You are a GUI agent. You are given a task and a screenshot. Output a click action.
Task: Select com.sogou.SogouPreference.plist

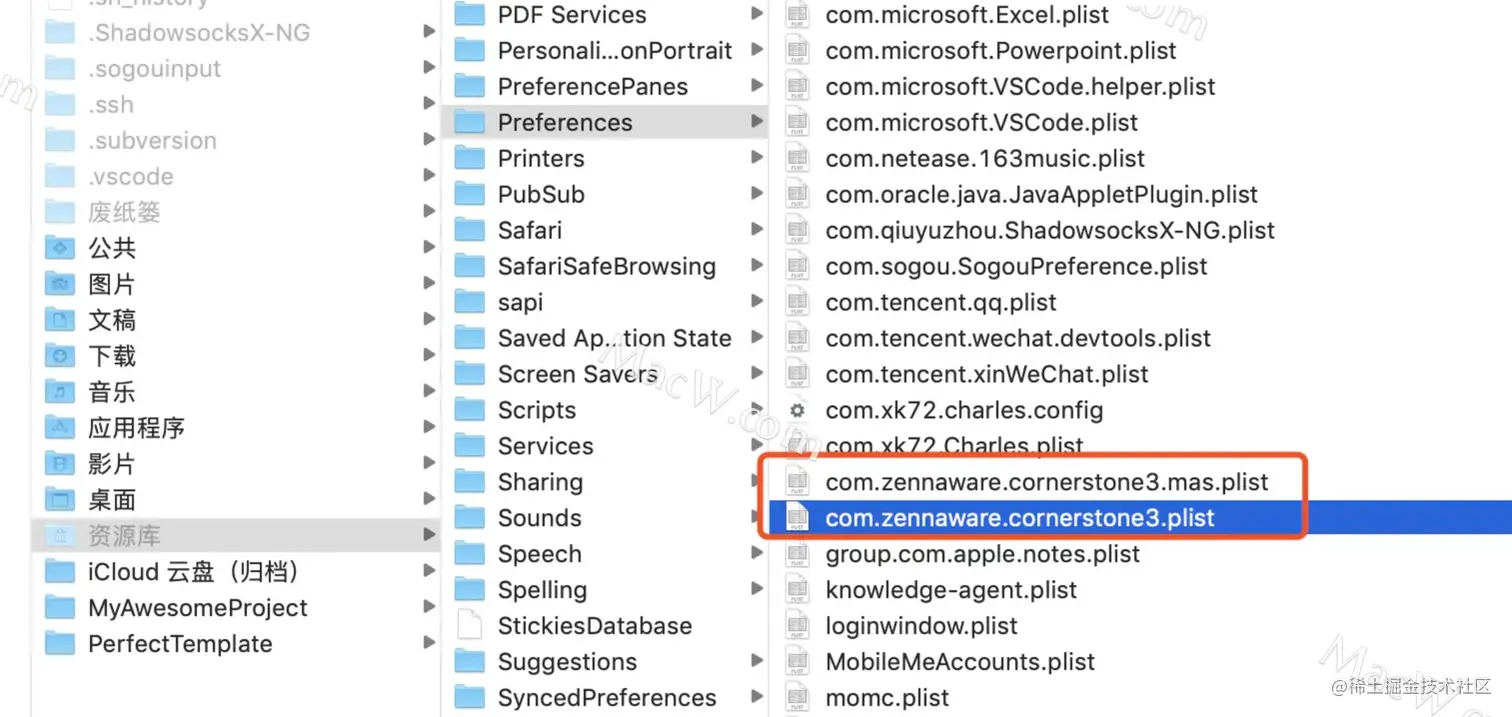click(x=1017, y=267)
